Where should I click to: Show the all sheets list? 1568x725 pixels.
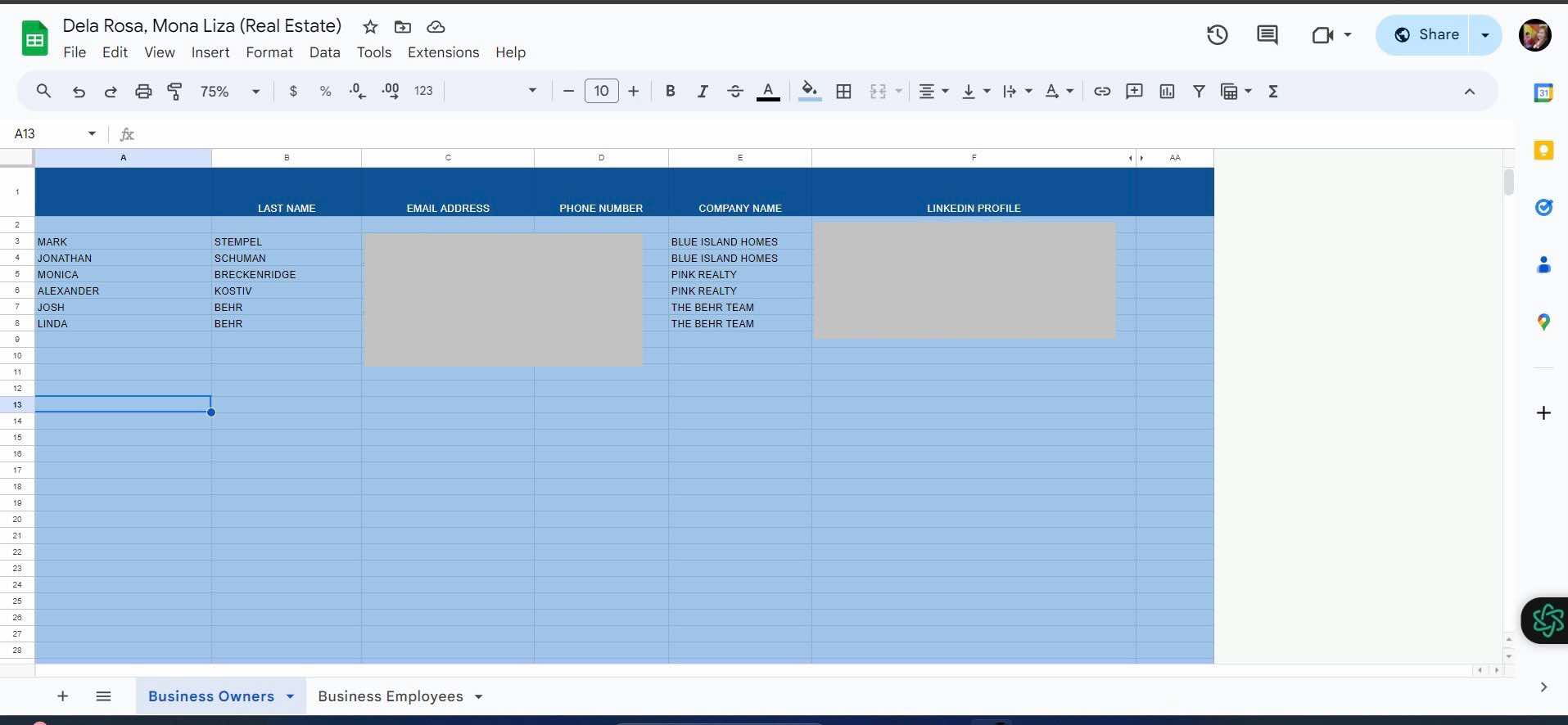(x=103, y=696)
